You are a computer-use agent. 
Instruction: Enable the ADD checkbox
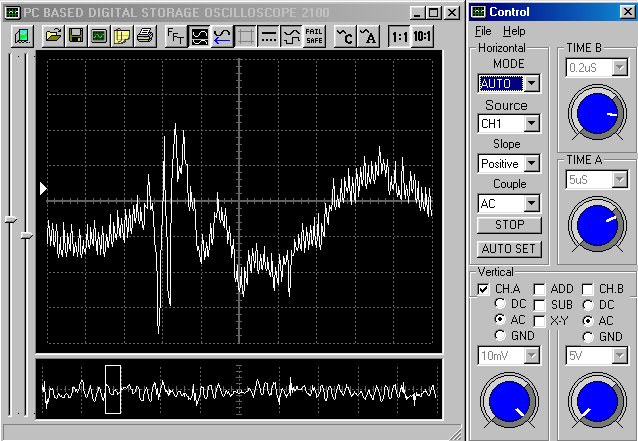click(540, 289)
